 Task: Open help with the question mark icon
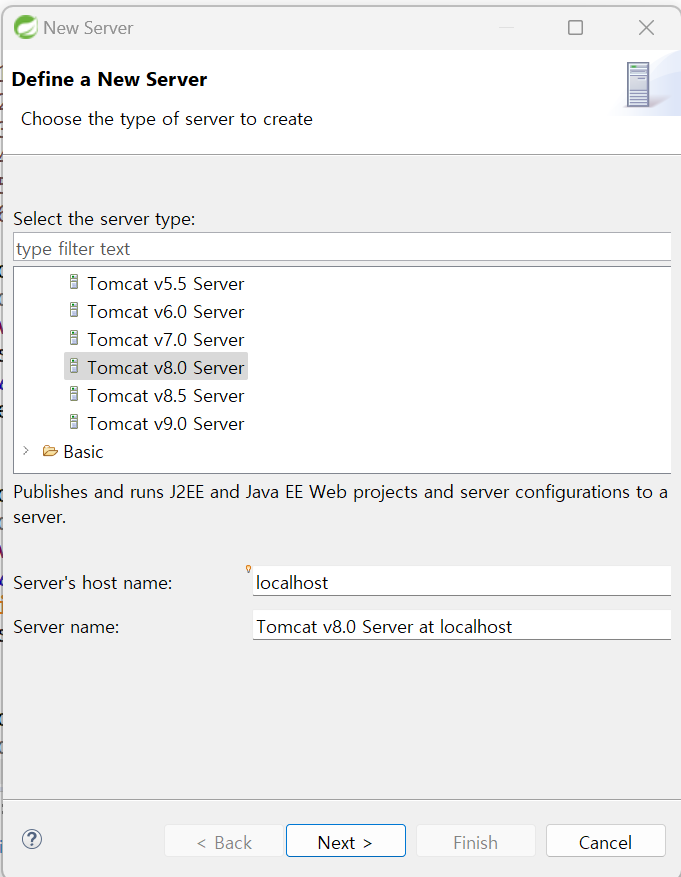tap(32, 839)
